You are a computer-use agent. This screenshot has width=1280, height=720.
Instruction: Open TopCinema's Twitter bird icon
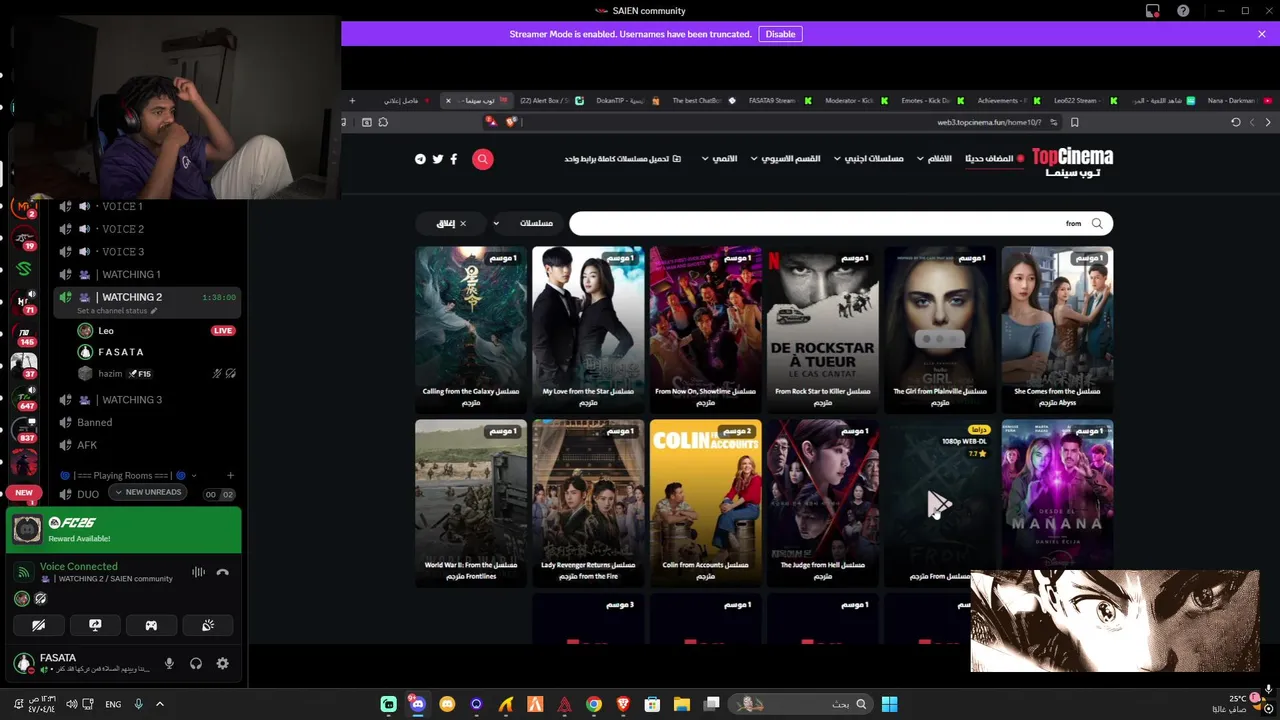coord(437,159)
